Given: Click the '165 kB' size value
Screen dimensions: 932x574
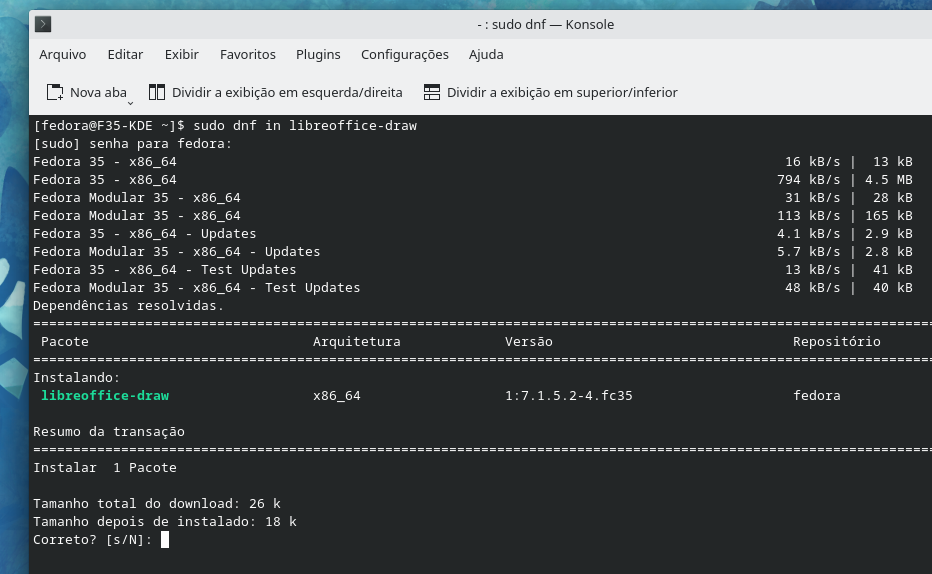Looking at the screenshot, I should 889,216.
